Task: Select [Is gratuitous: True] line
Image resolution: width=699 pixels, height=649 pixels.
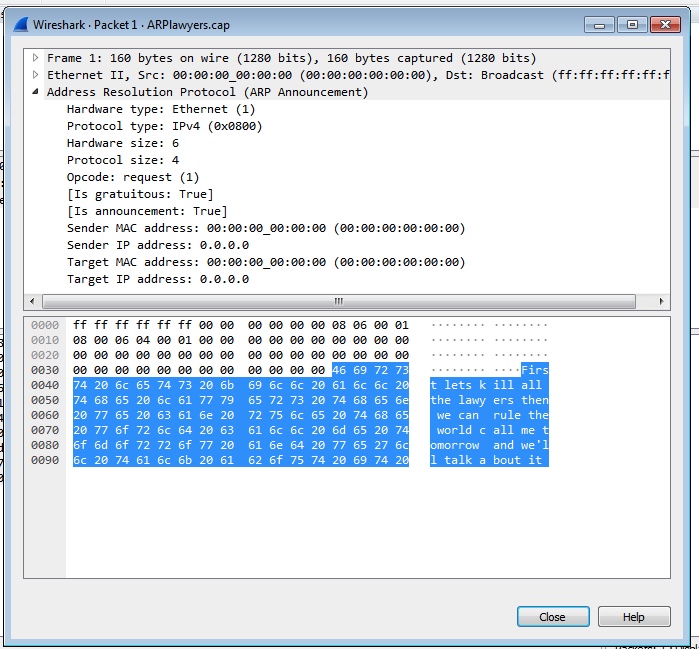Action: pyautogui.click(x=140, y=194)
